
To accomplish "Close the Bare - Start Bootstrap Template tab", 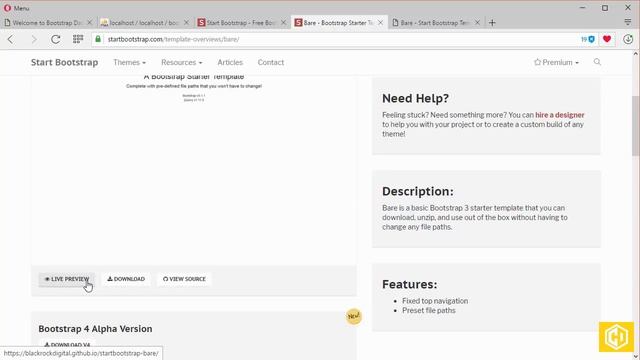I will pos(477,23).
